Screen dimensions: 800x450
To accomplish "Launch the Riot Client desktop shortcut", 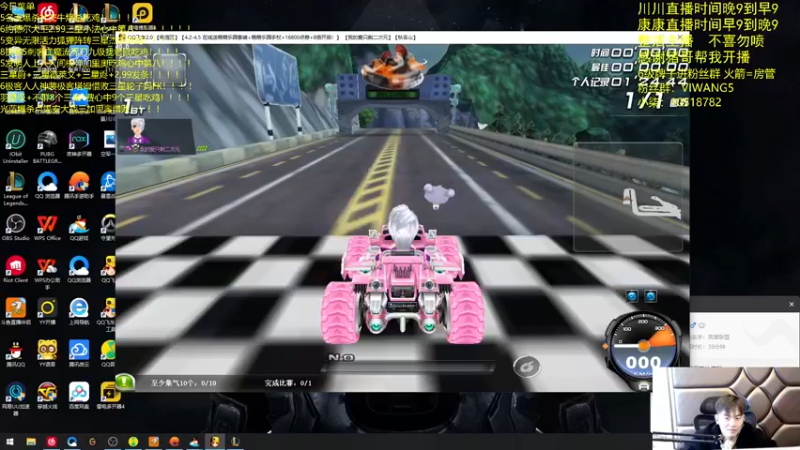I will coord(15,269).
